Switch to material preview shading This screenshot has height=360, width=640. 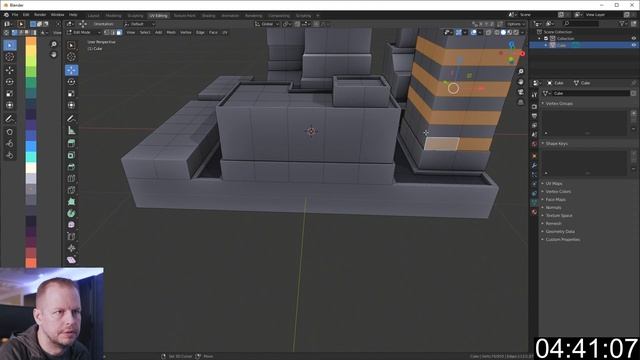pos(510,32)
